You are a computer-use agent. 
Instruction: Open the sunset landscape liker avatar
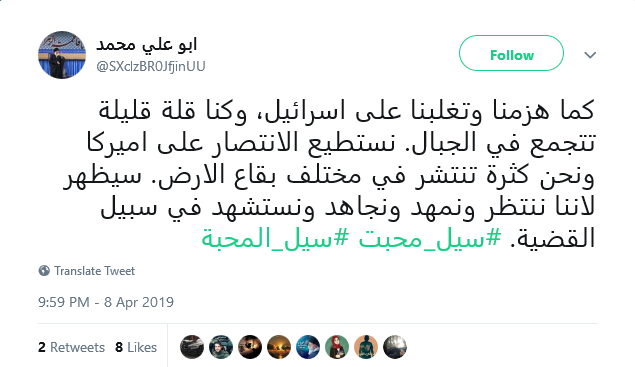(x=279, y=347)
